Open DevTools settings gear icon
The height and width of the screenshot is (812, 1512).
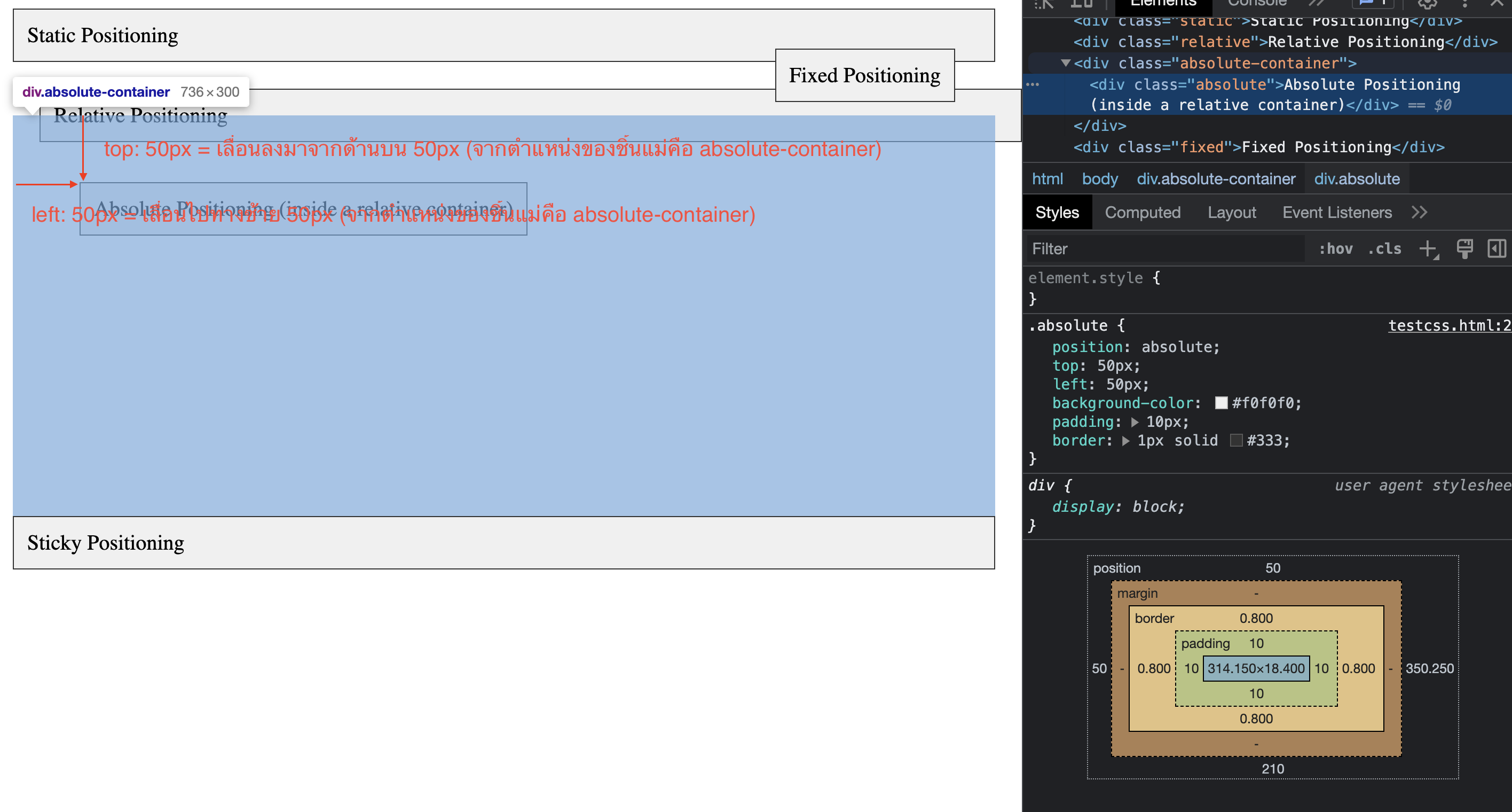point(1428,4)
